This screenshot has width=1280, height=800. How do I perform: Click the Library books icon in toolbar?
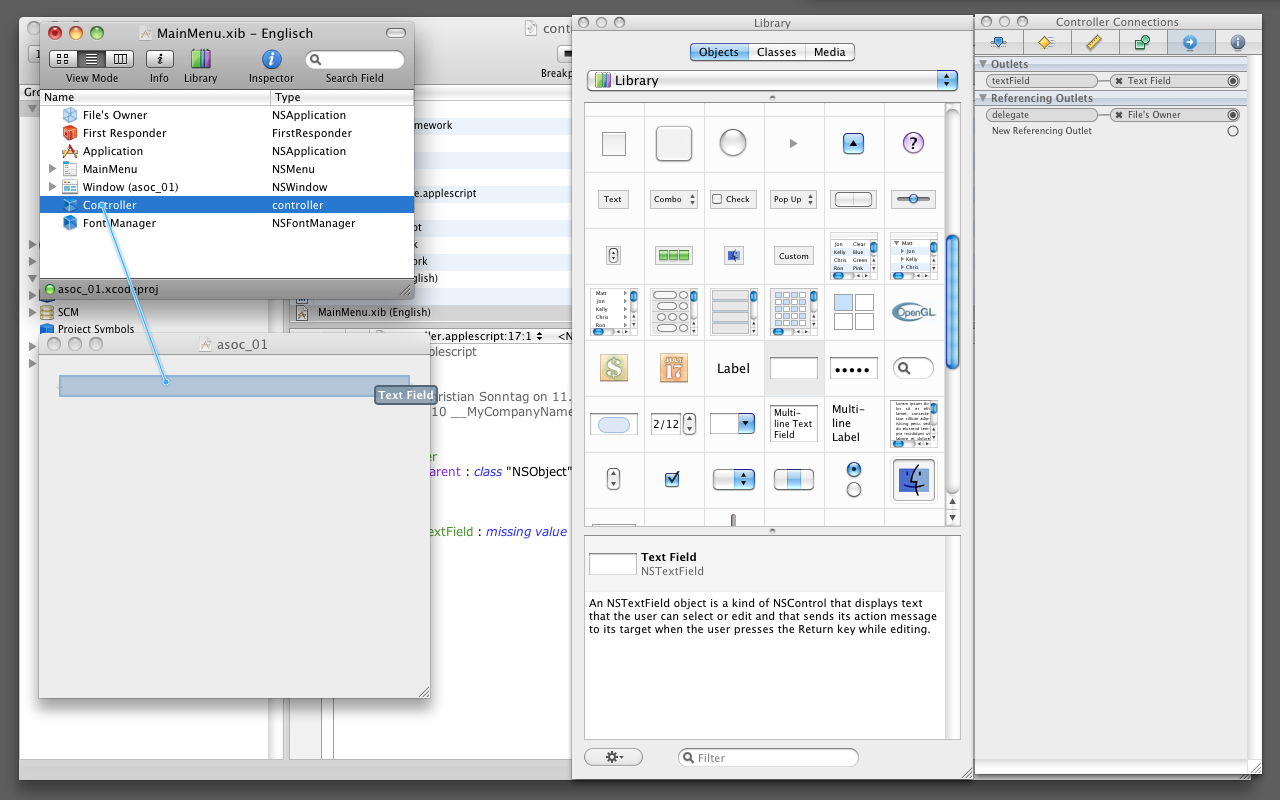(200, 60)
